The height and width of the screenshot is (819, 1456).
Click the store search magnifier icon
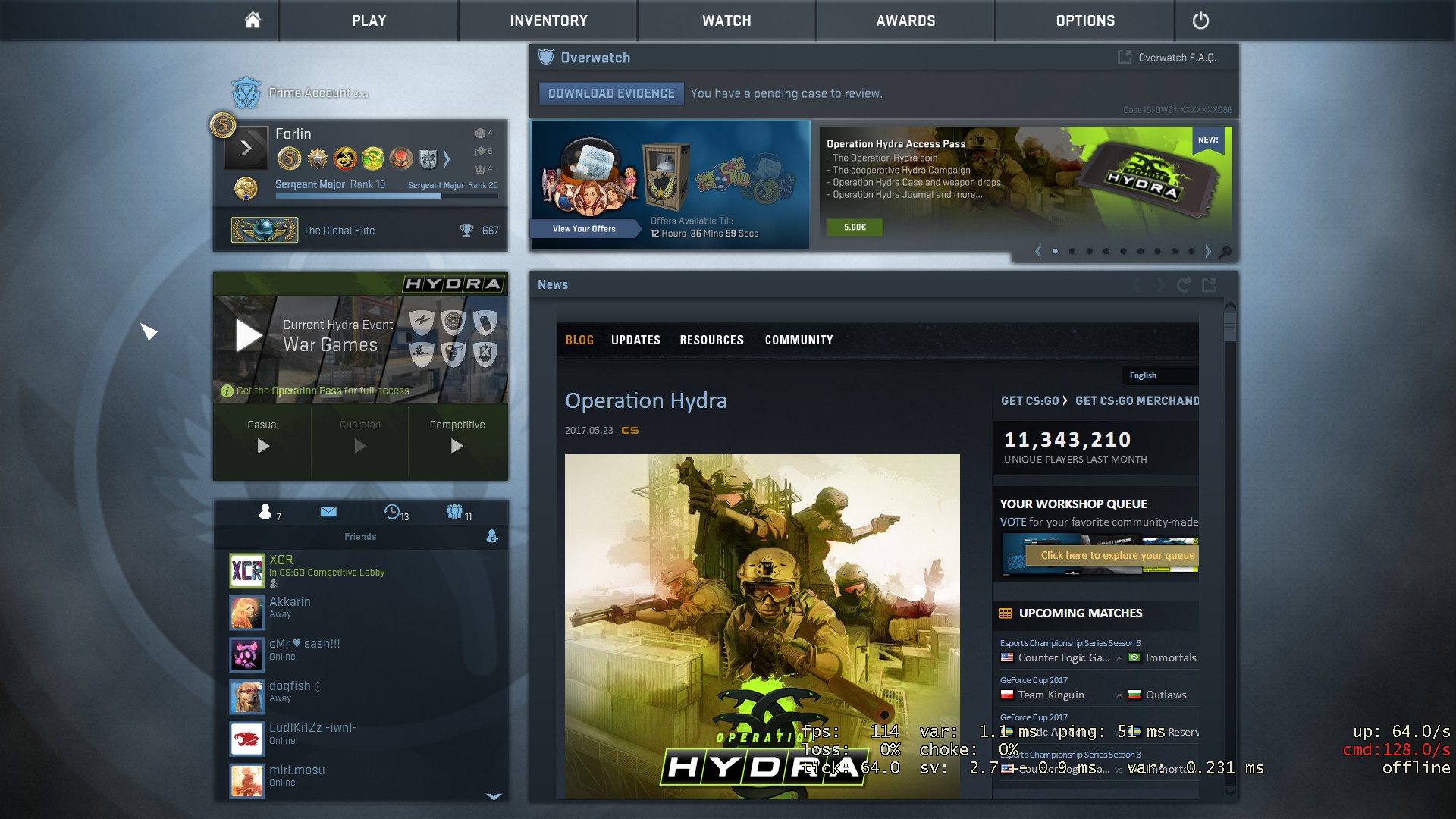pos(1225,252)
